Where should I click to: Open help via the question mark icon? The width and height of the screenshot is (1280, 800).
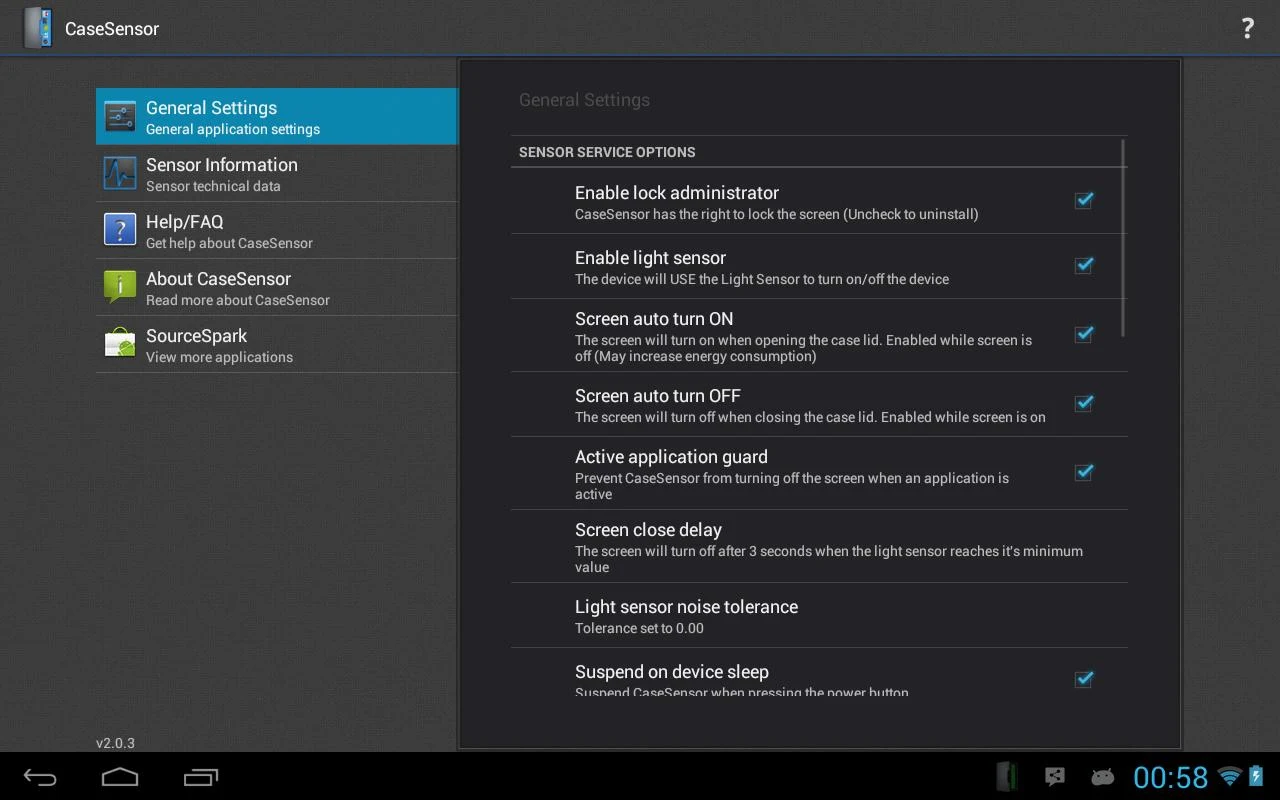[1247, 28]
